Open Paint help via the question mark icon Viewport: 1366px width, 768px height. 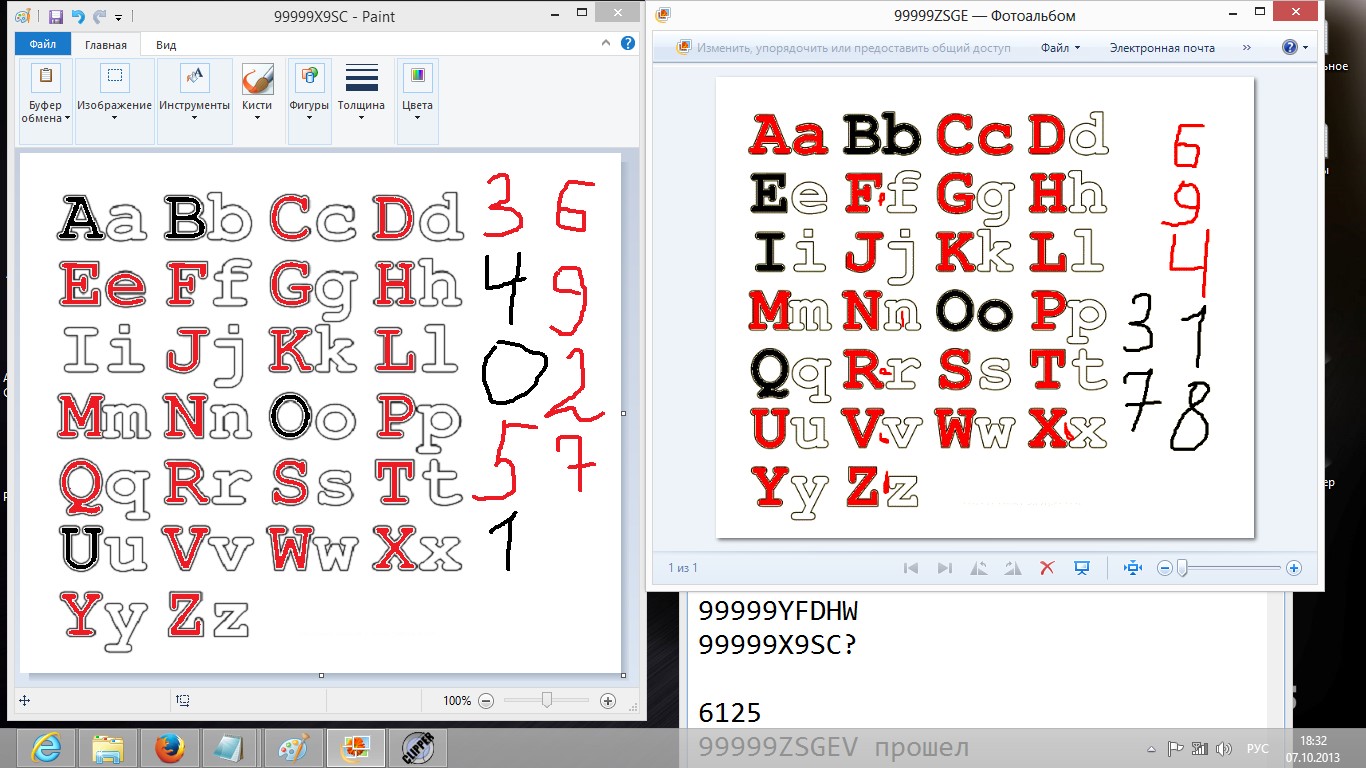pyautogui.click(x=627, y=43)
